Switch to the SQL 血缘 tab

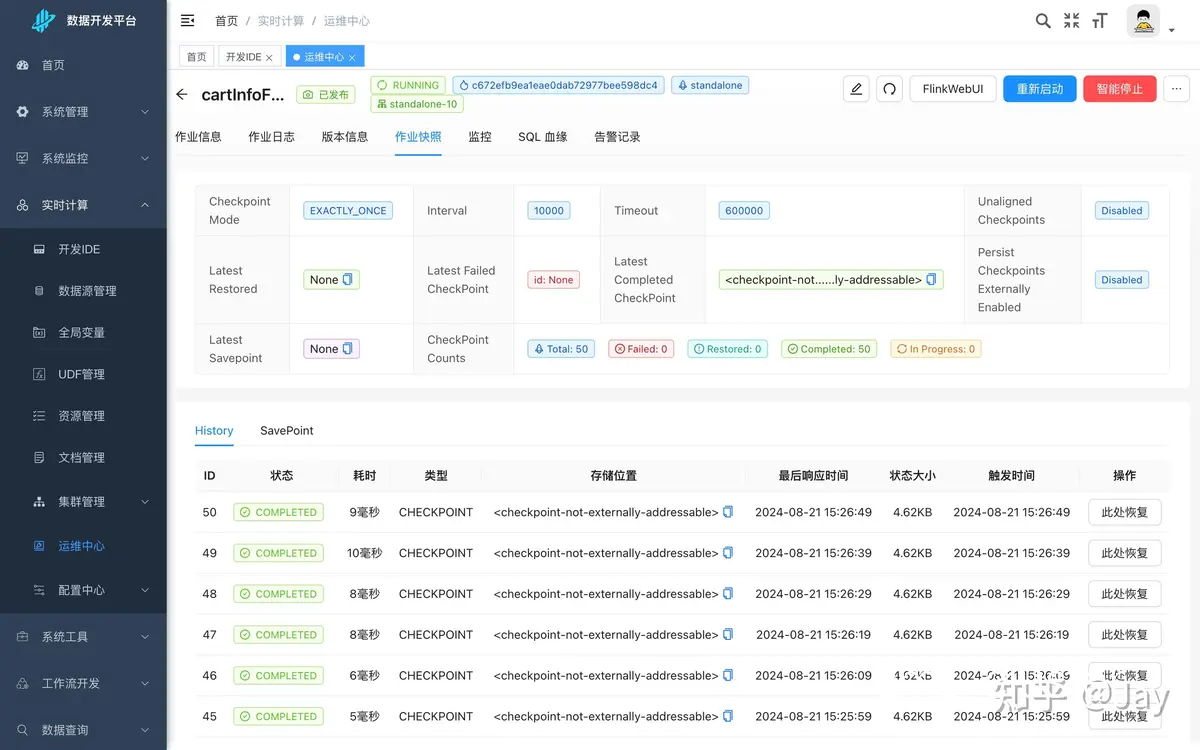(542, 137)
